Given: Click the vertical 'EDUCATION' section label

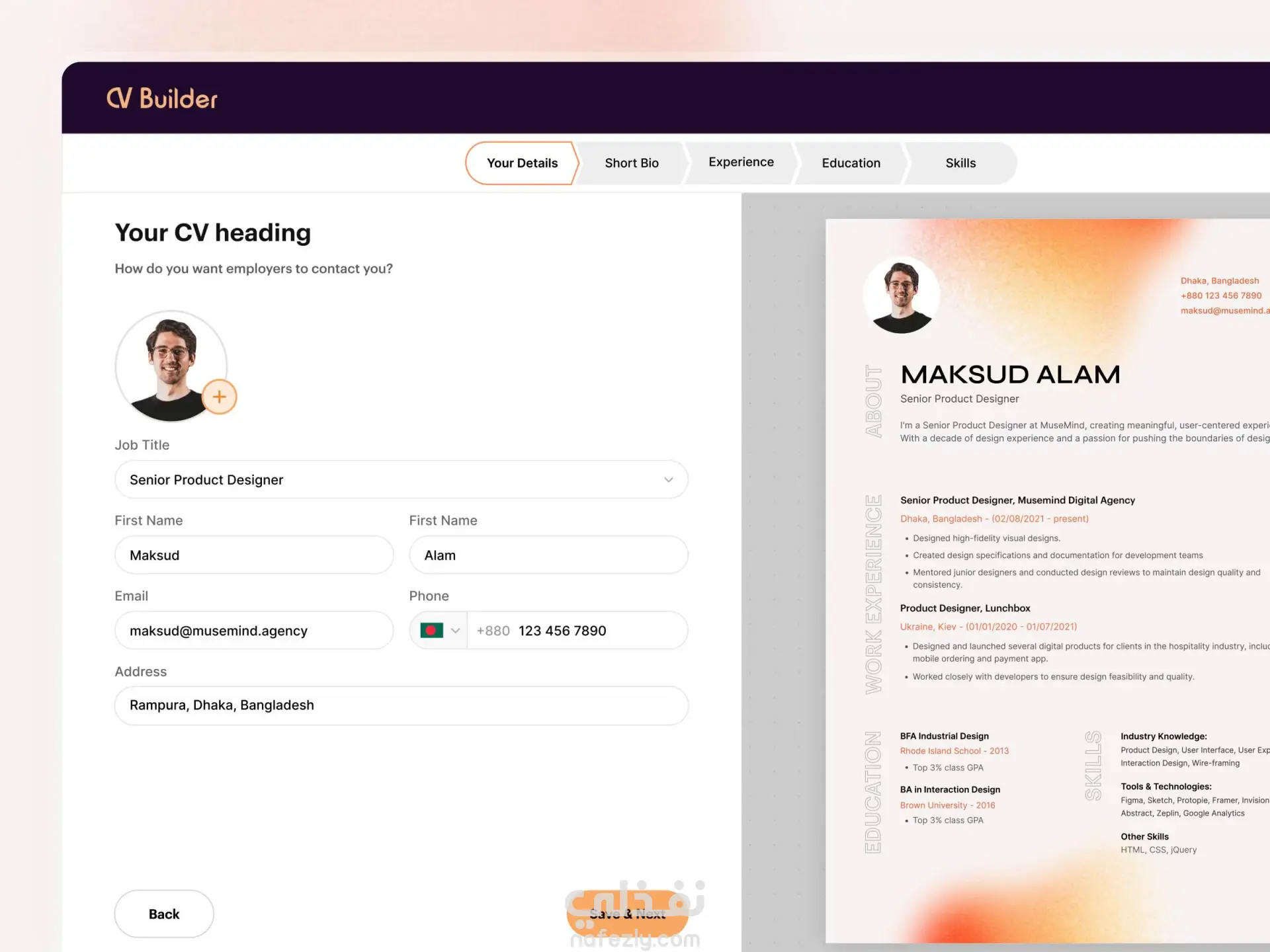Looking at the screenshot, I should tap(873, 792).
